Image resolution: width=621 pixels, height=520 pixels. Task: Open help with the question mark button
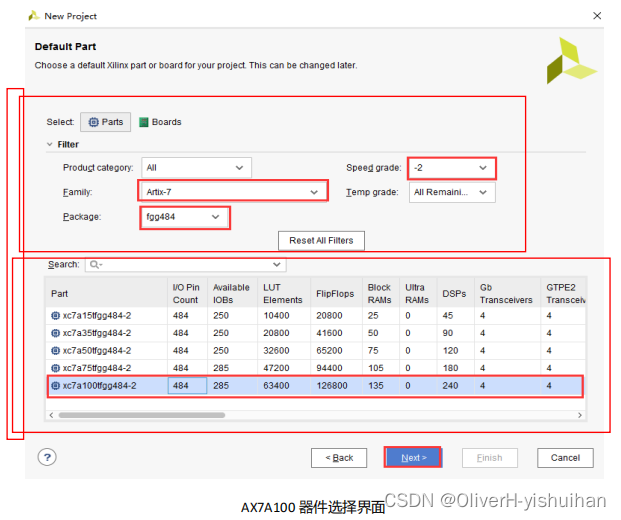coord(47,457)
